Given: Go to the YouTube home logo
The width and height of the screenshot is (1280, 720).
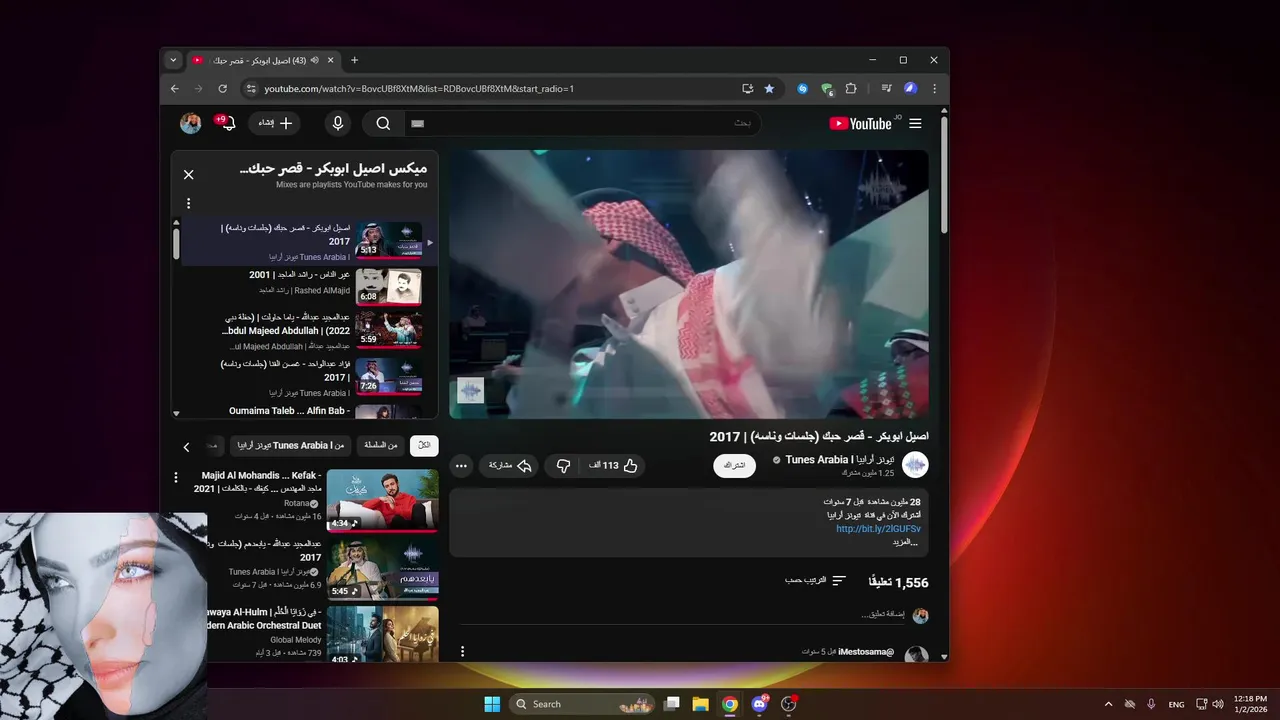Looking at the screenshot, I should point(861,123).
